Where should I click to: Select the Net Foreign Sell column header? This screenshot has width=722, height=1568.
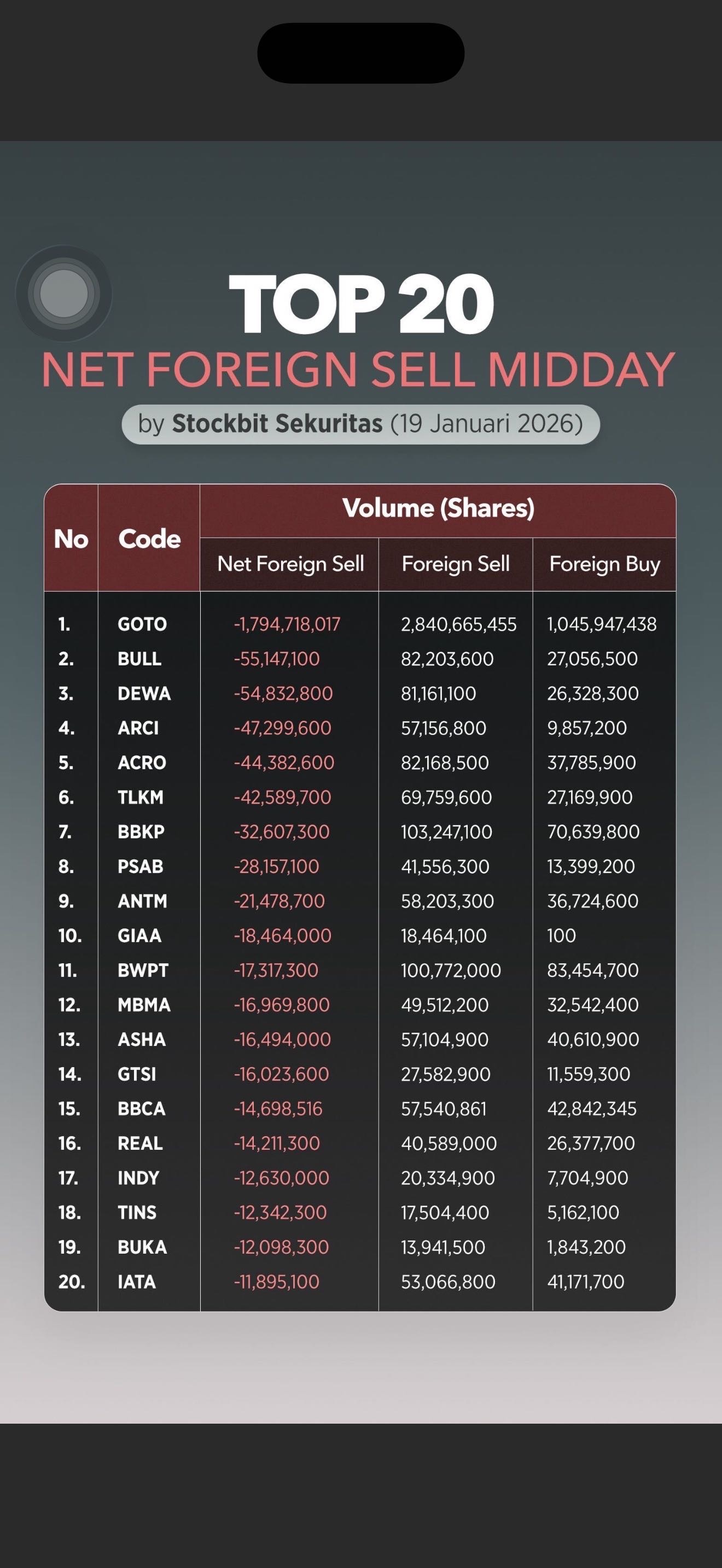click(290, 564)
